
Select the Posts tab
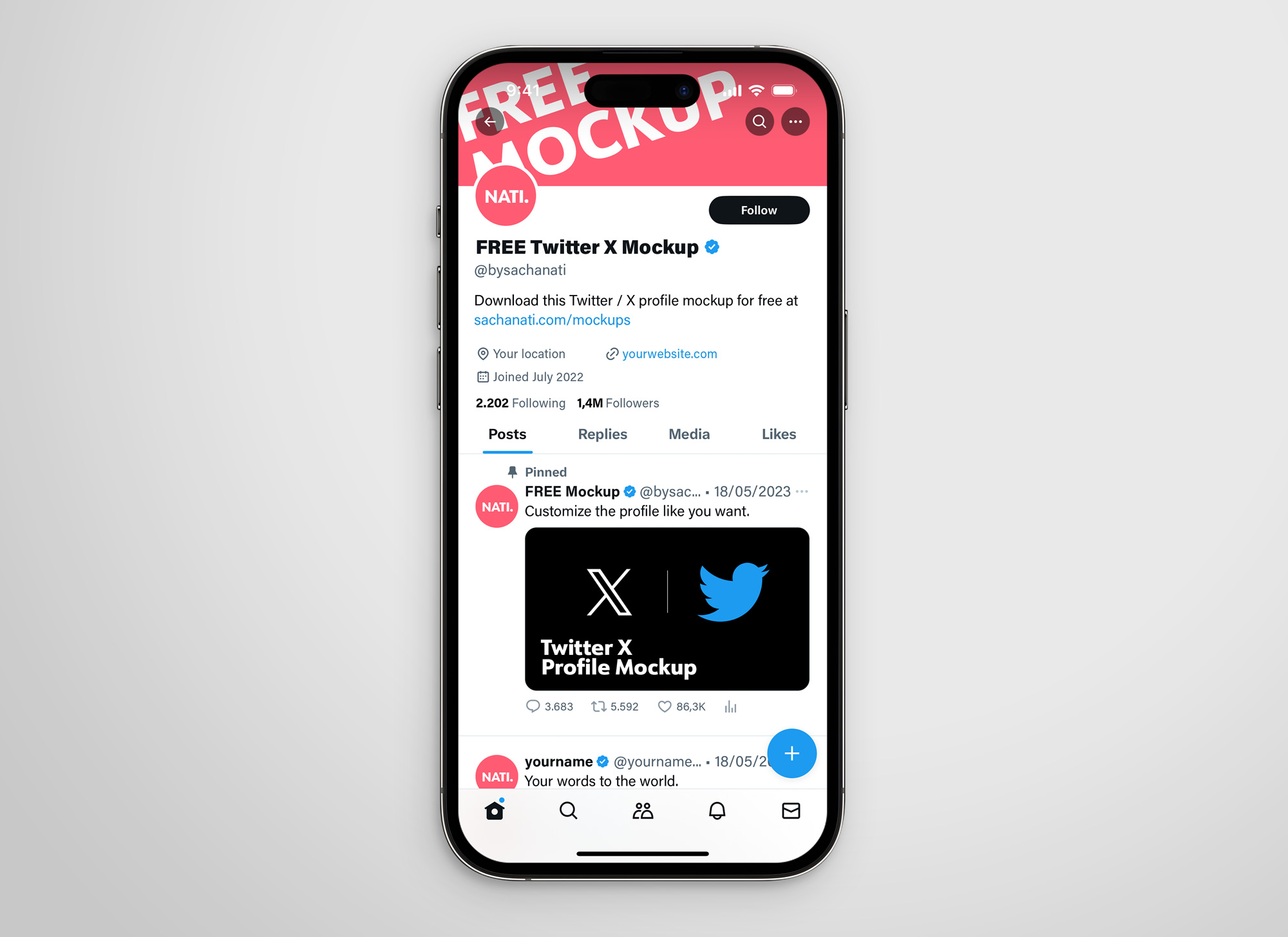tap(508, 434)
